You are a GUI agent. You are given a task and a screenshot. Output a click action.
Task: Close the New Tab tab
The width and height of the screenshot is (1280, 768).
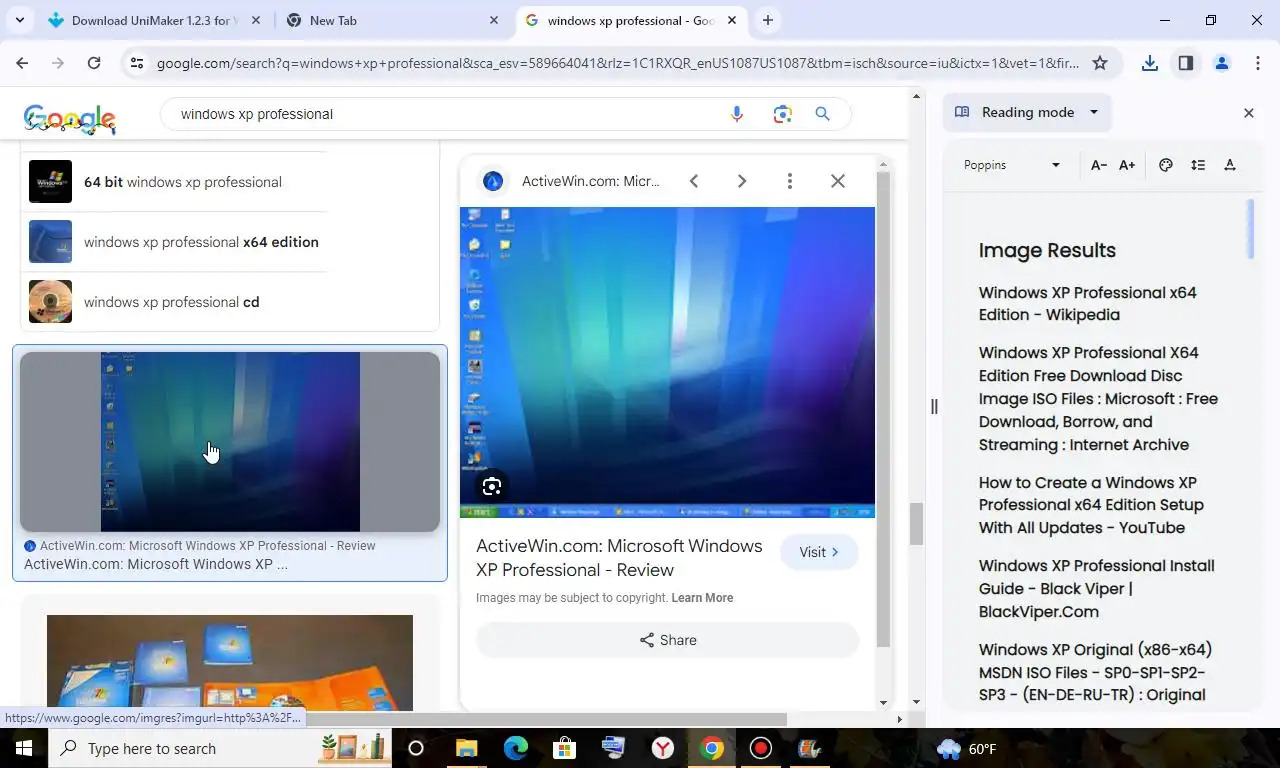[x=494, y=20]
